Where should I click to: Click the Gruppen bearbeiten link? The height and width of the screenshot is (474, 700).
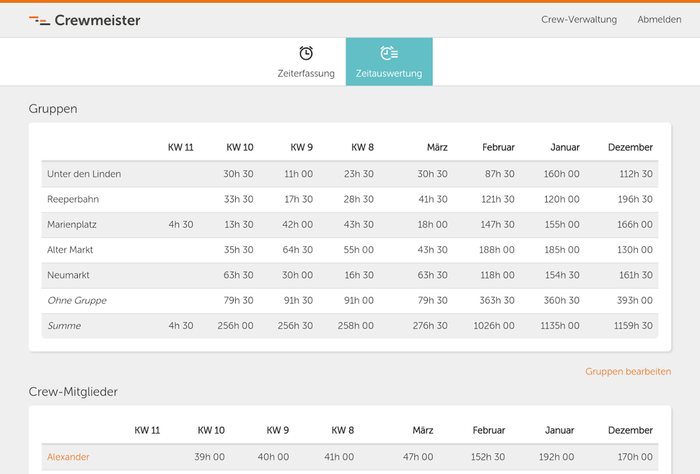tap(628, 372)
